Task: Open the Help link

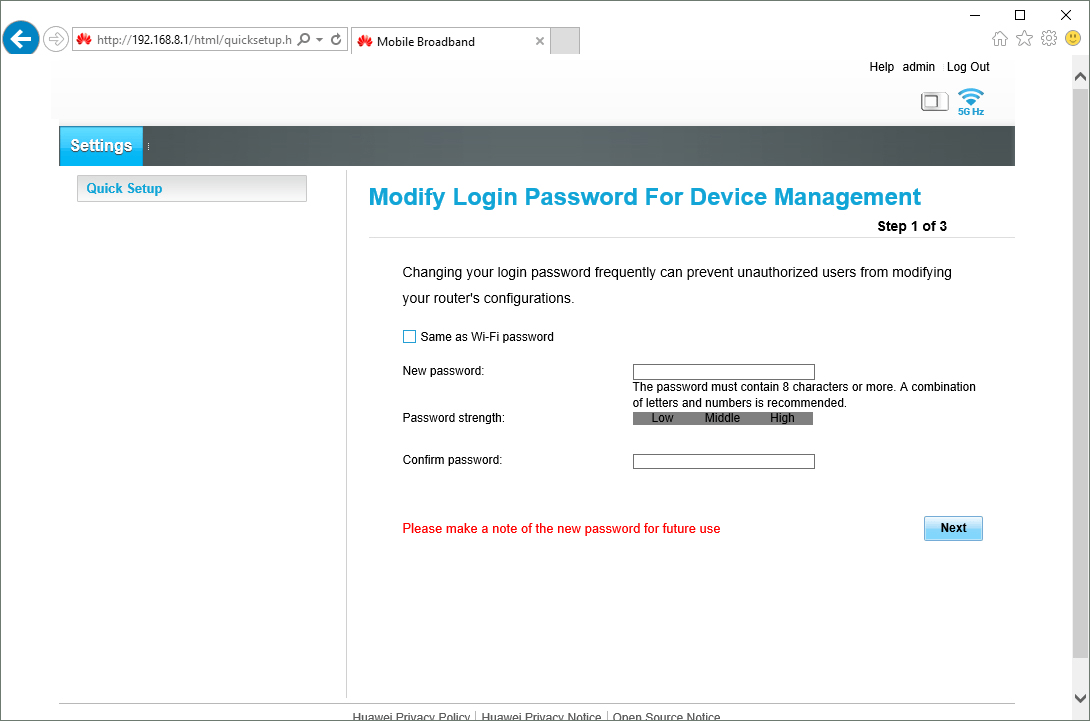Action: 881,67
